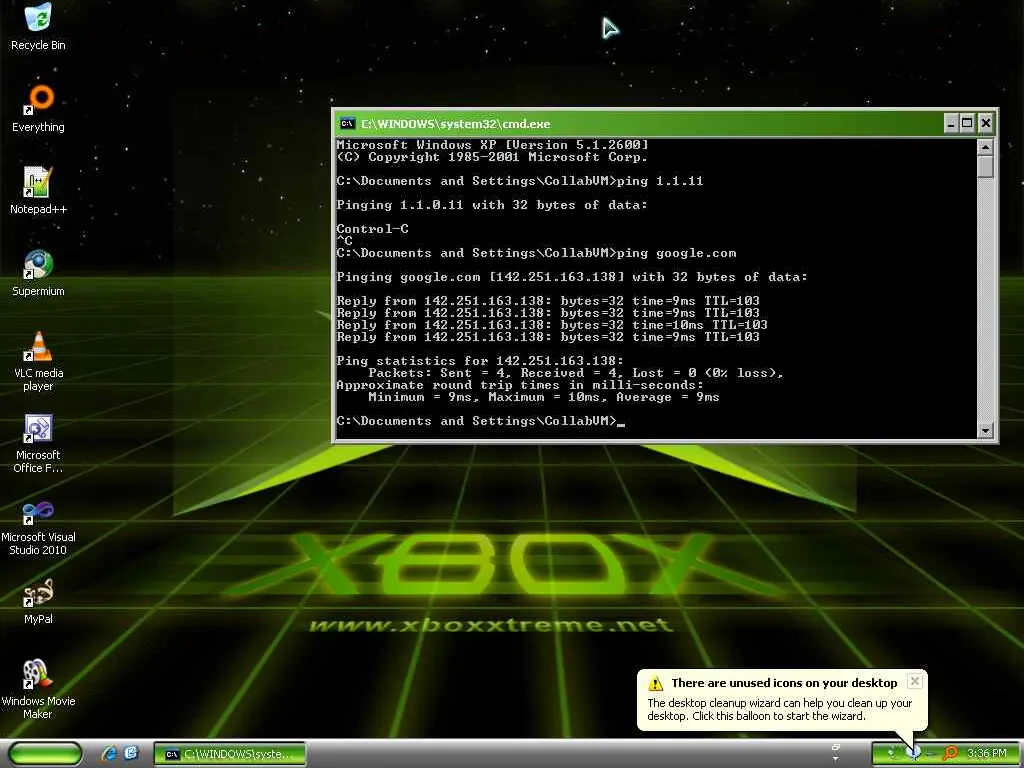Select the MyPal browser shortcut
The height and width of the screenshot is (768, 1024).
[x=38, y=601]
